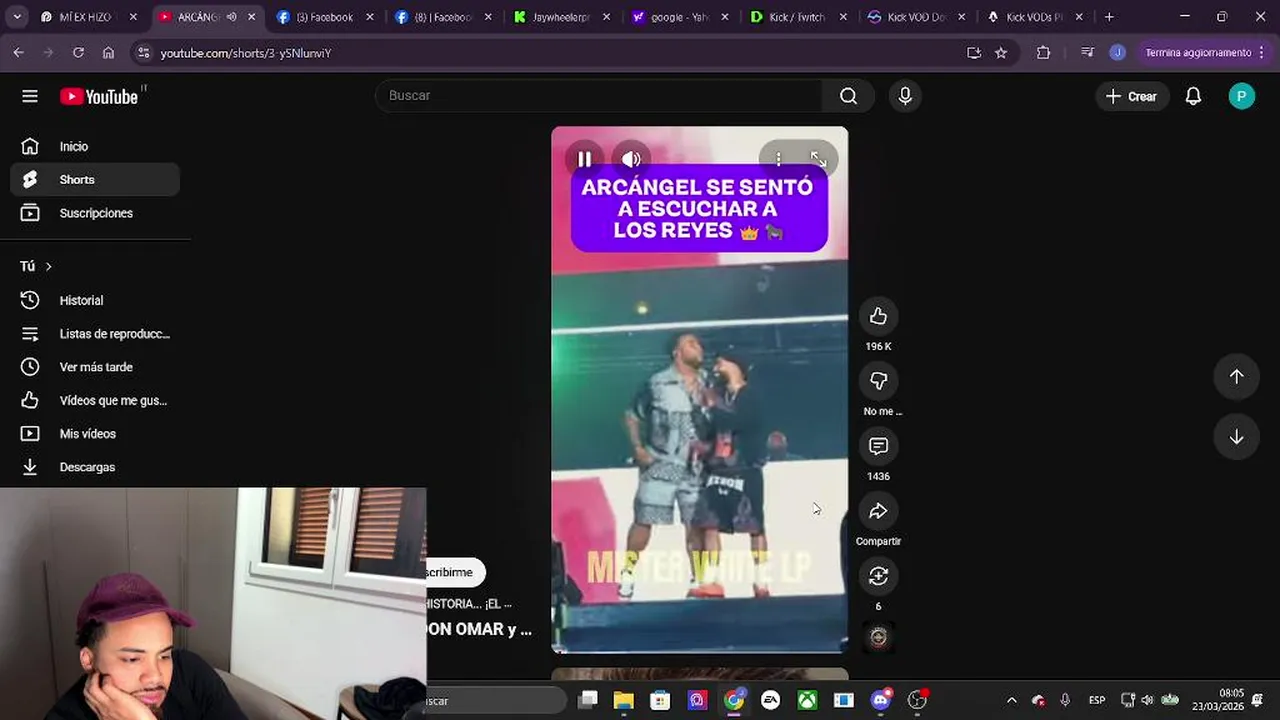
Task: Open Inicio in the sidebar
Action: coord(95,146)
